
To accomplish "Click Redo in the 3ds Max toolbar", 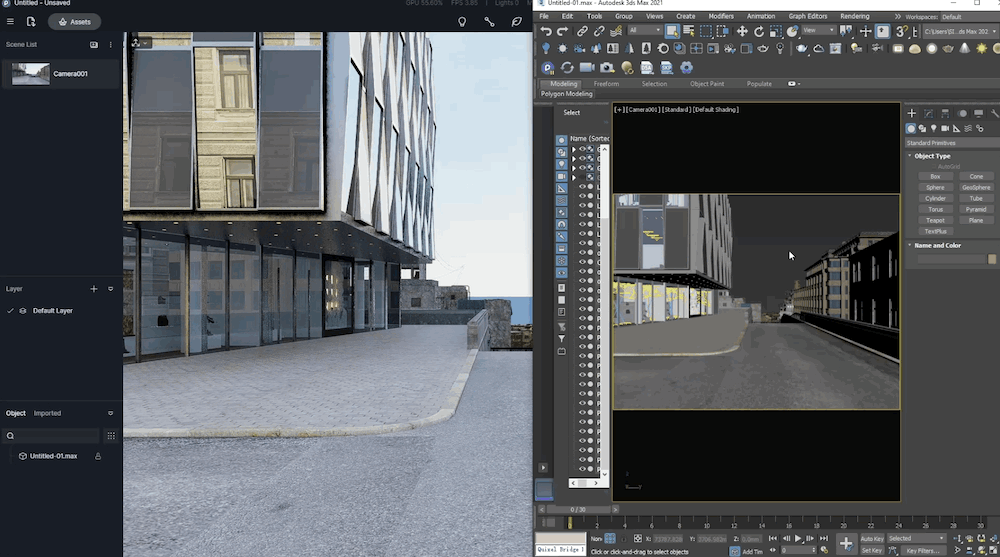I will point(562,31).
